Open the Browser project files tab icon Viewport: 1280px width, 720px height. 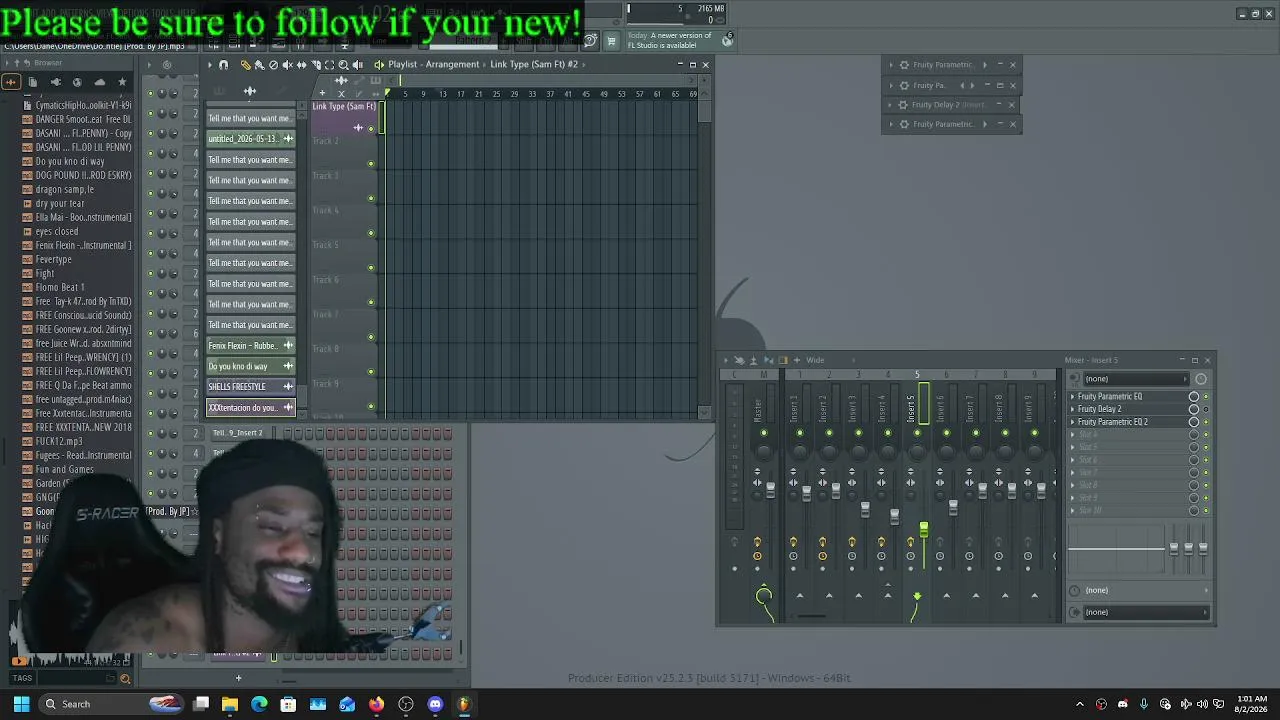click(x=33, y=82)
